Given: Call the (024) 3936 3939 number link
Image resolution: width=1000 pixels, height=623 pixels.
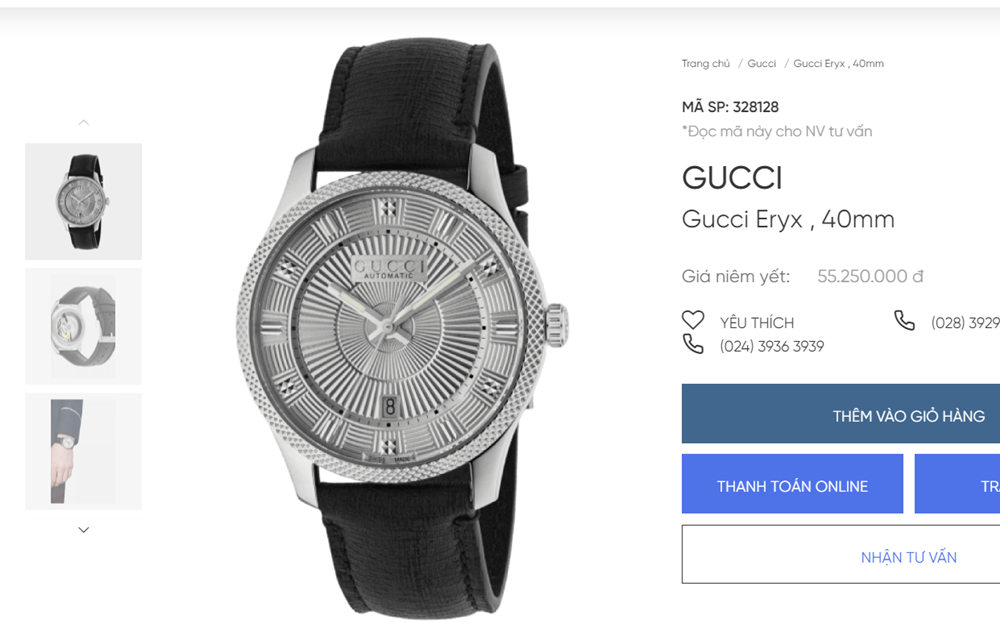Looking at the screenshot, I should click(x=772, y=346).
